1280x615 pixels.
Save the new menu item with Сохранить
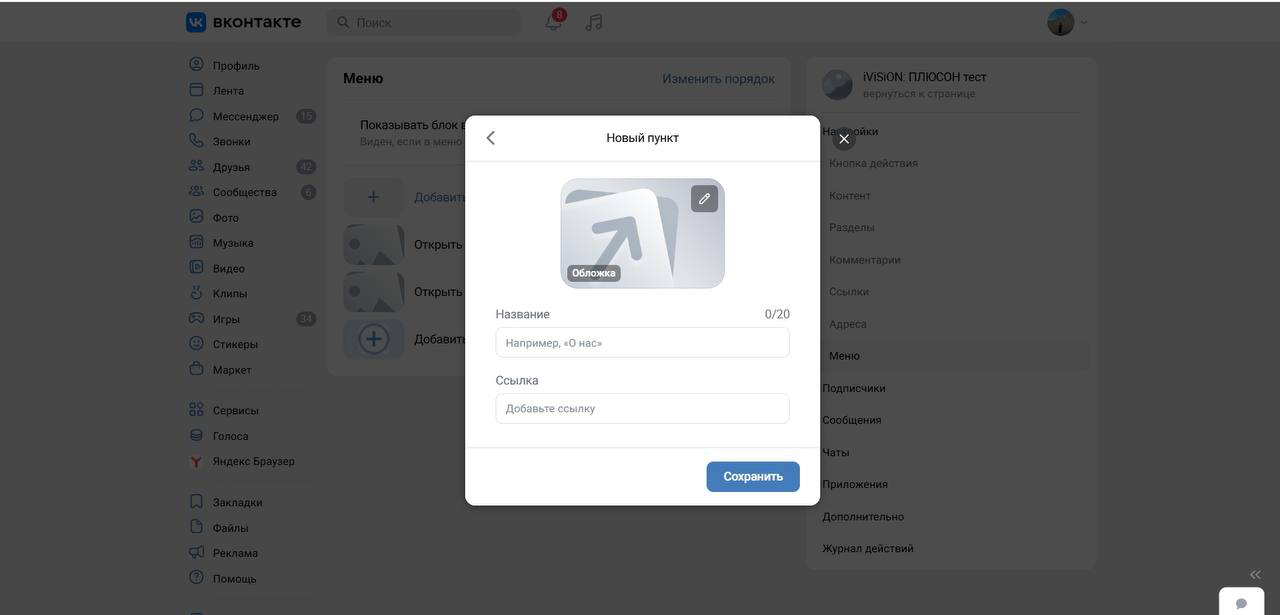click(753, 477)
